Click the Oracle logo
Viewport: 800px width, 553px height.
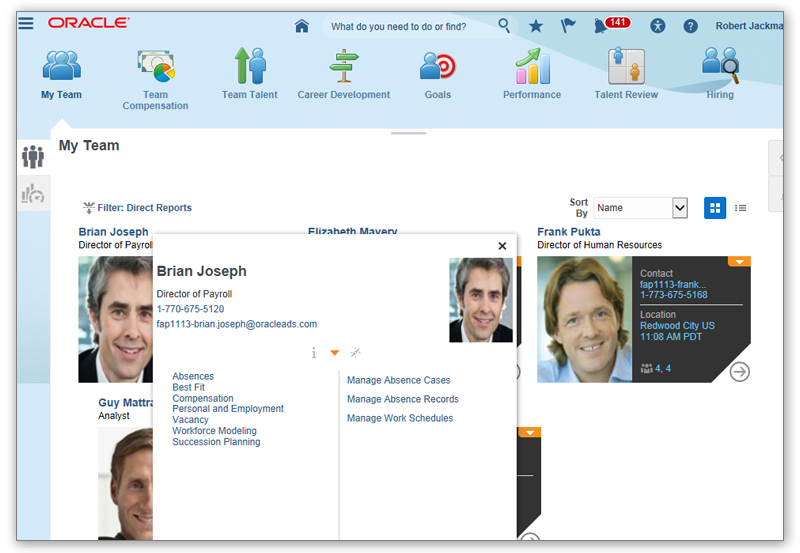(89, 22)
